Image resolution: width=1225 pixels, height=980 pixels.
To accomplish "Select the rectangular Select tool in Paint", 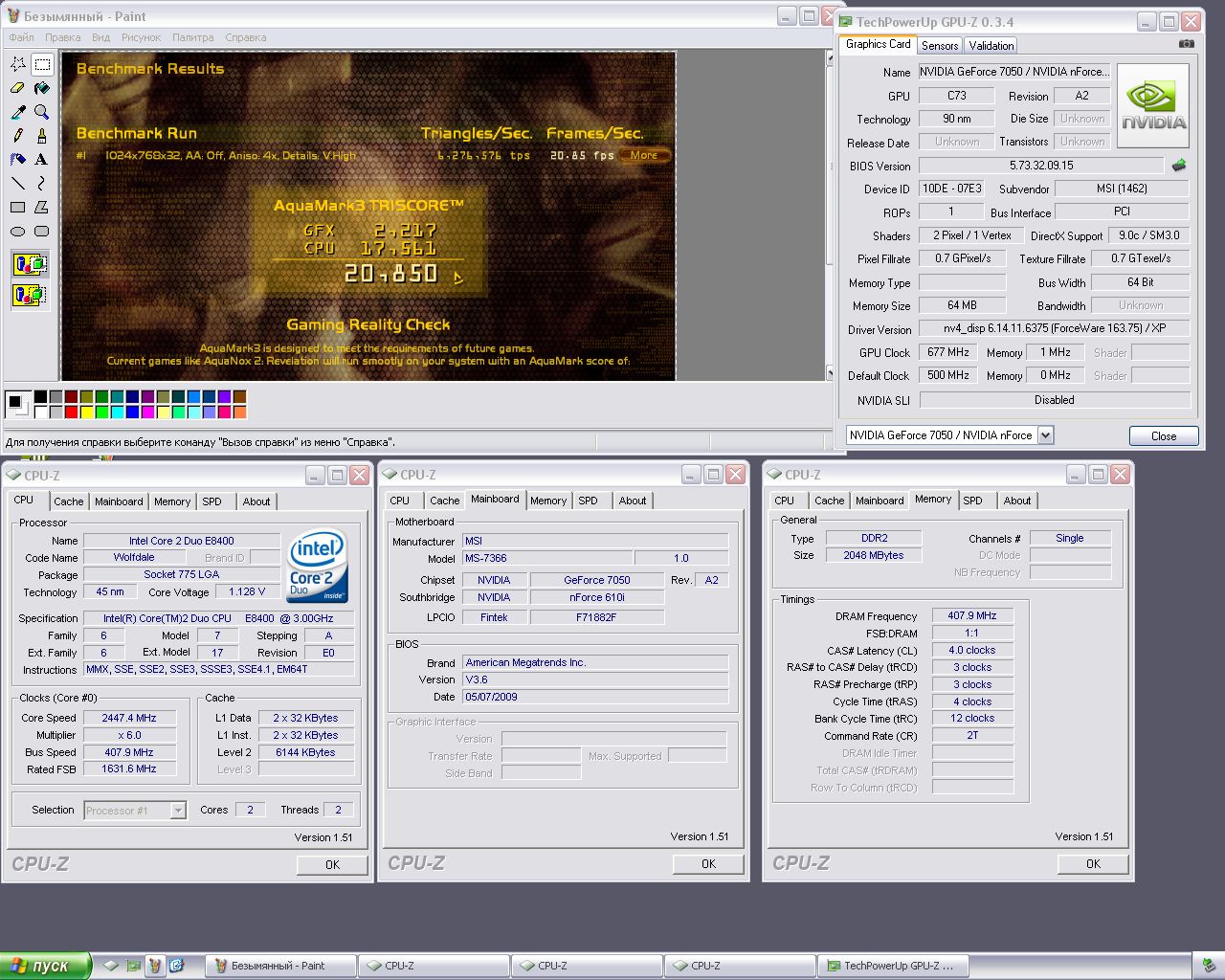I will (x=42, y=64).
